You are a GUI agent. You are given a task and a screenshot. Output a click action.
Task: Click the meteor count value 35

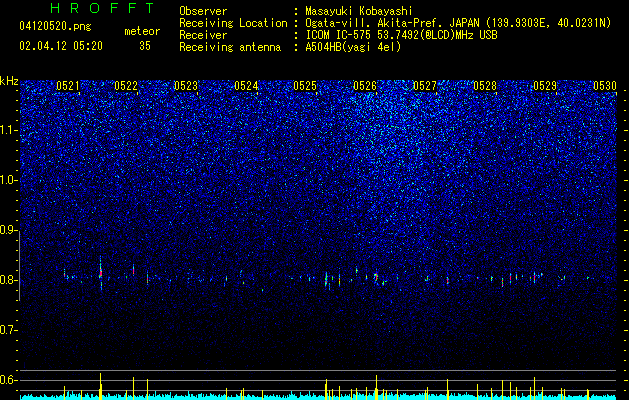tap(145, 46)
